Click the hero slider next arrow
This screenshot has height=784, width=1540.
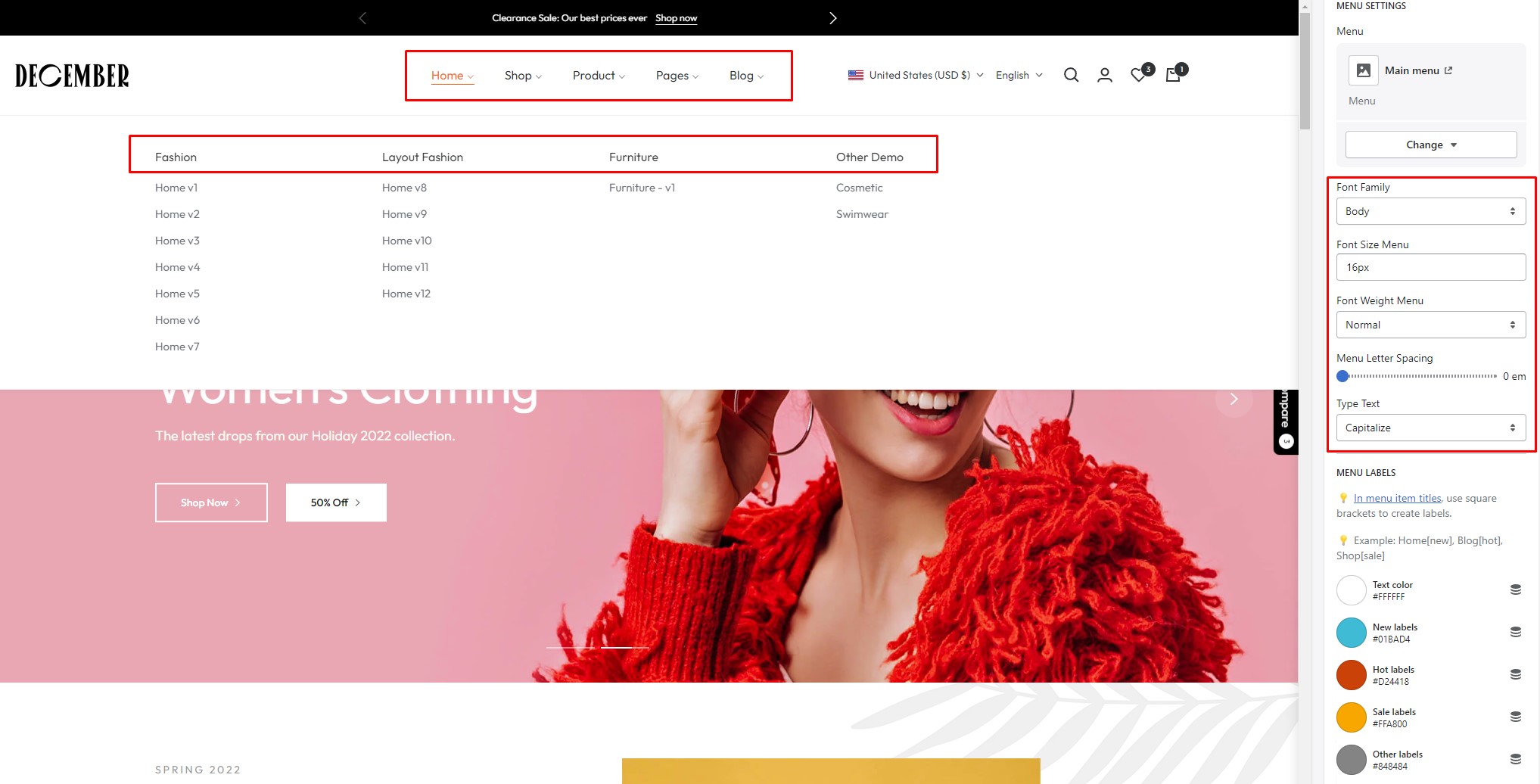tap(1234, 399)
